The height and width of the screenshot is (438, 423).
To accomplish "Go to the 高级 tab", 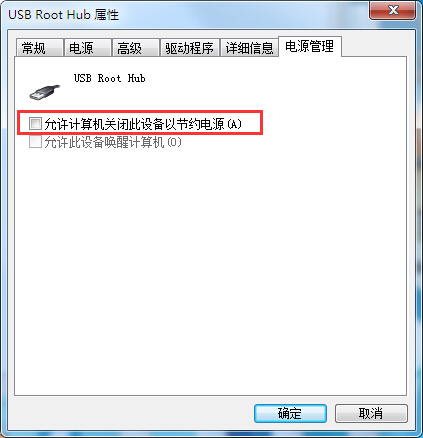I will point(135,48).
